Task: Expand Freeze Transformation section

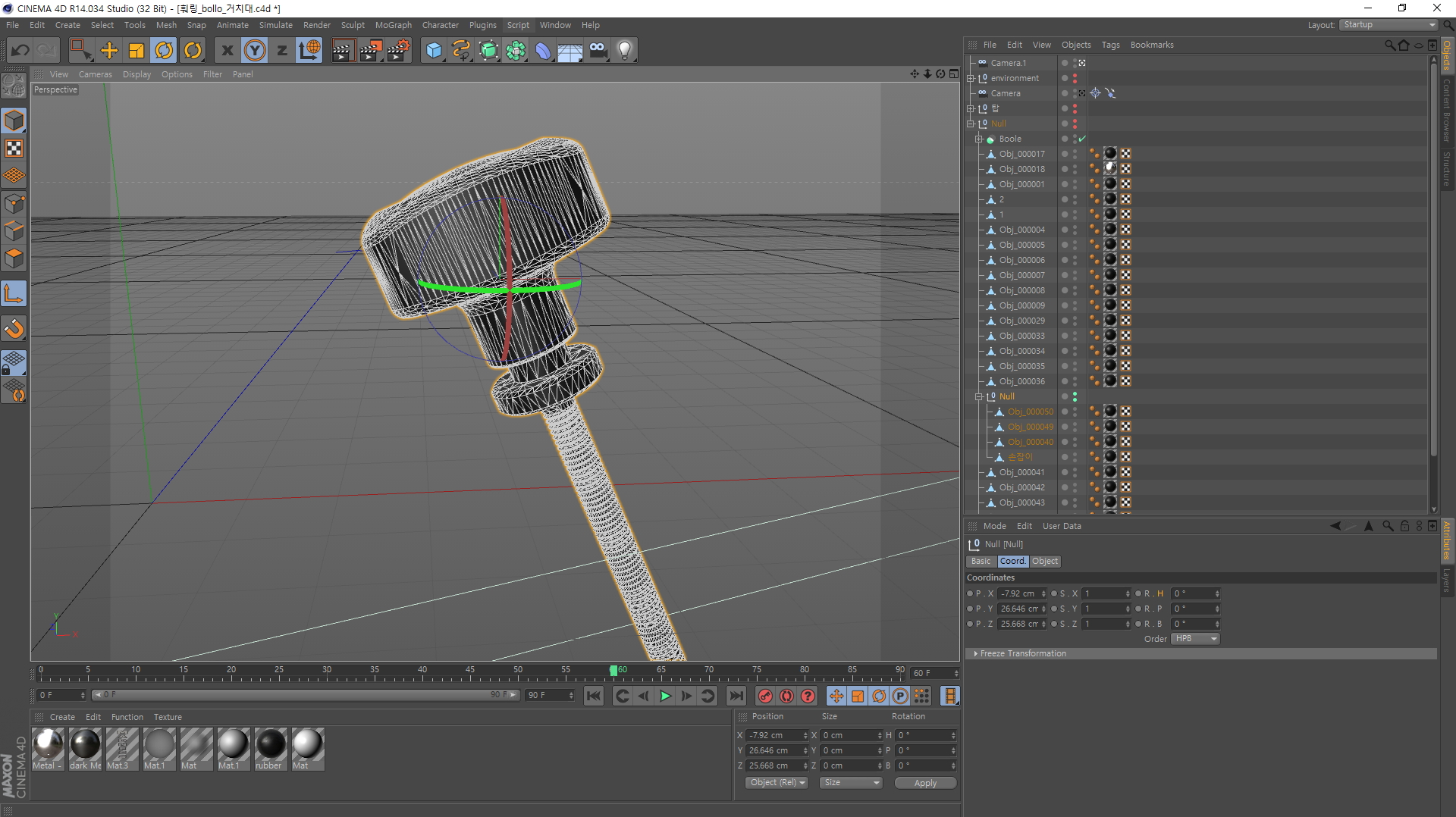Action: click(976, 653)
